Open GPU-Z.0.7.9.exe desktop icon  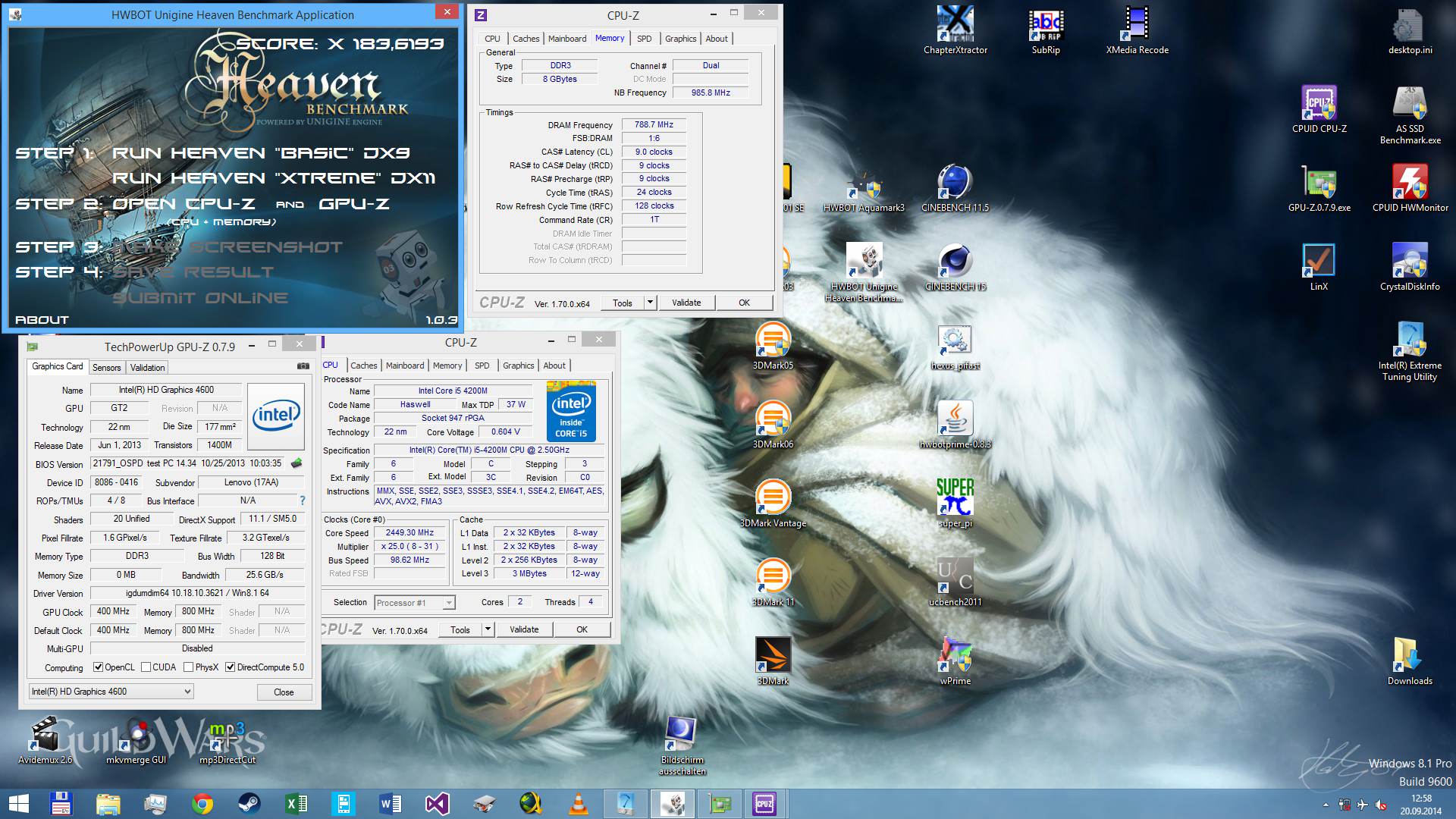click(x=1319, y=188)
